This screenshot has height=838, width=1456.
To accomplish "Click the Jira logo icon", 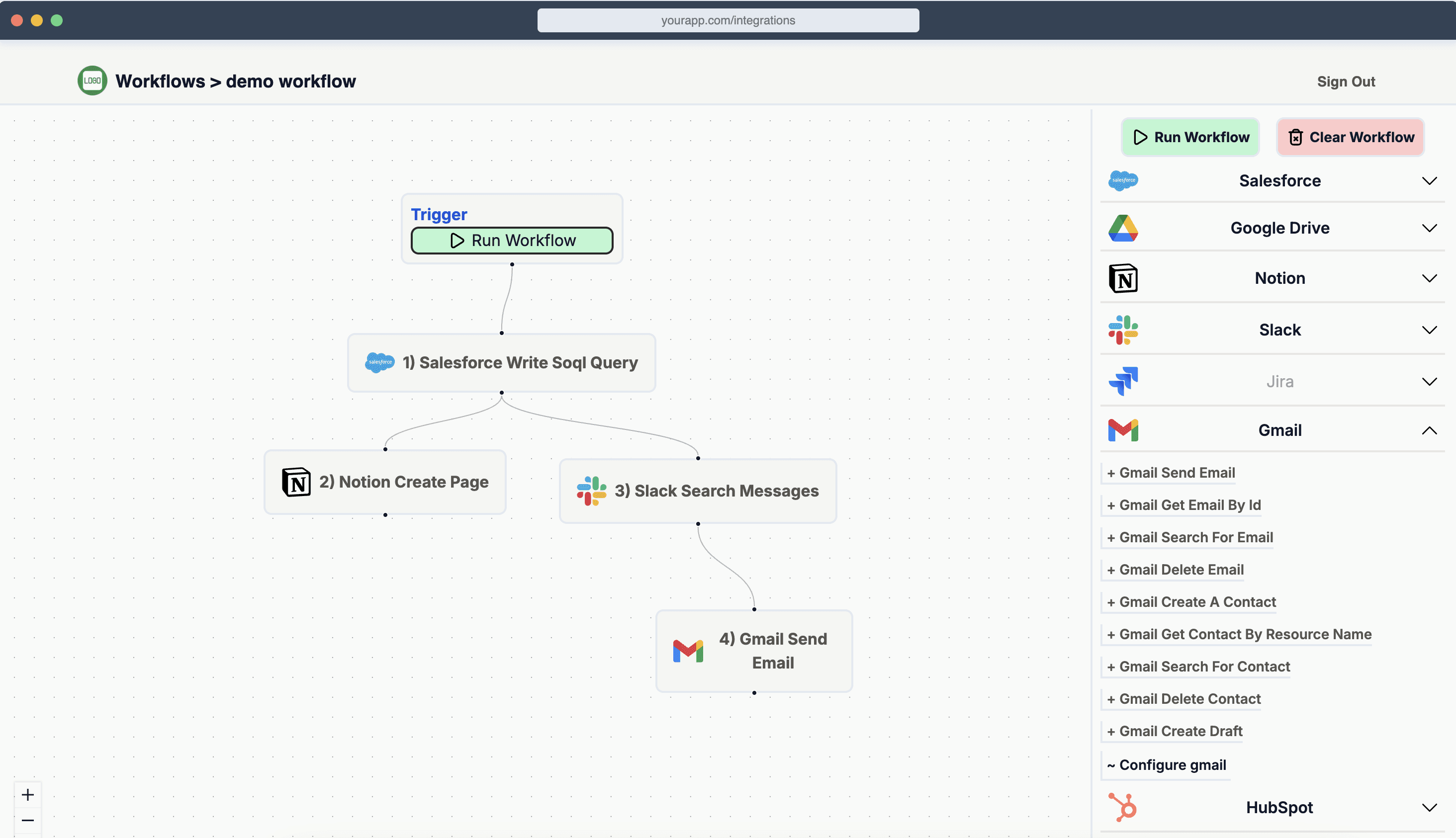I will tap(1123, 381).
